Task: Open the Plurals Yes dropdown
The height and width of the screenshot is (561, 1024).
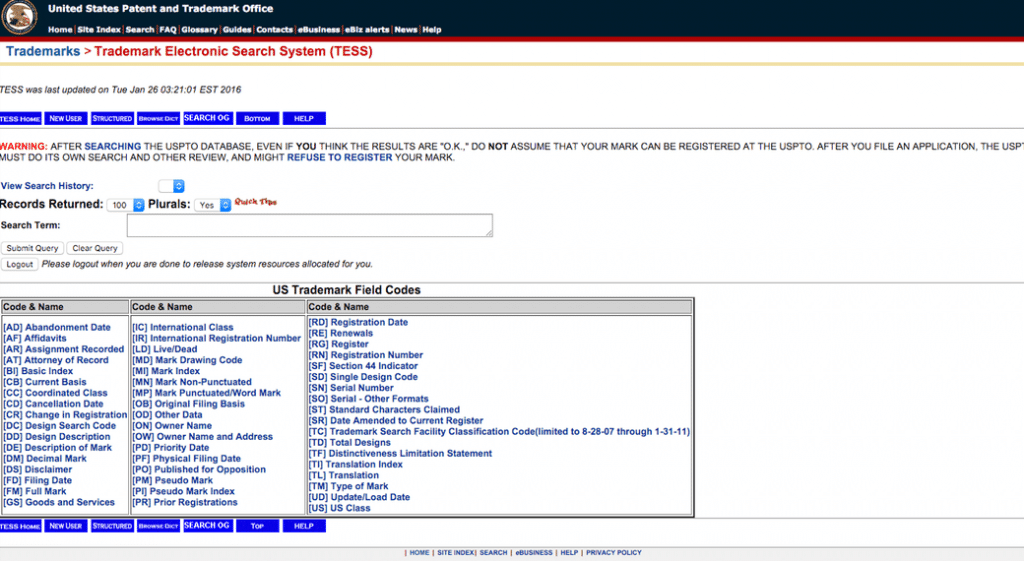Action: coord(213,205)
